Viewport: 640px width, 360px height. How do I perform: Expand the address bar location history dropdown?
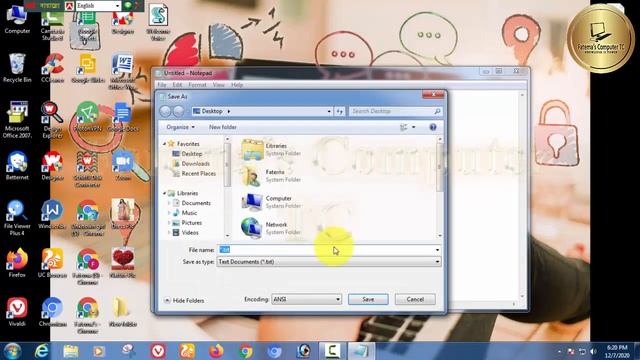(329, 111)
